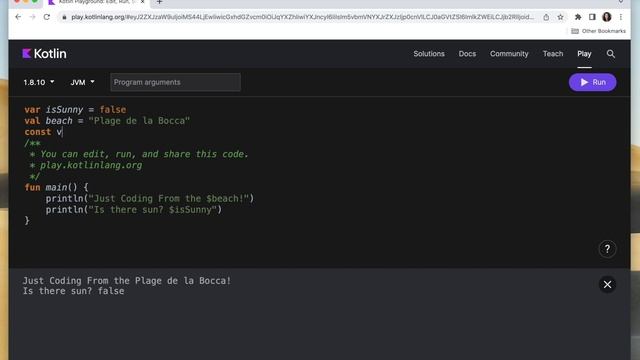
Task: Click output 'Just Coding From the Plage de la Bocca!'
Action: point(127,281)
